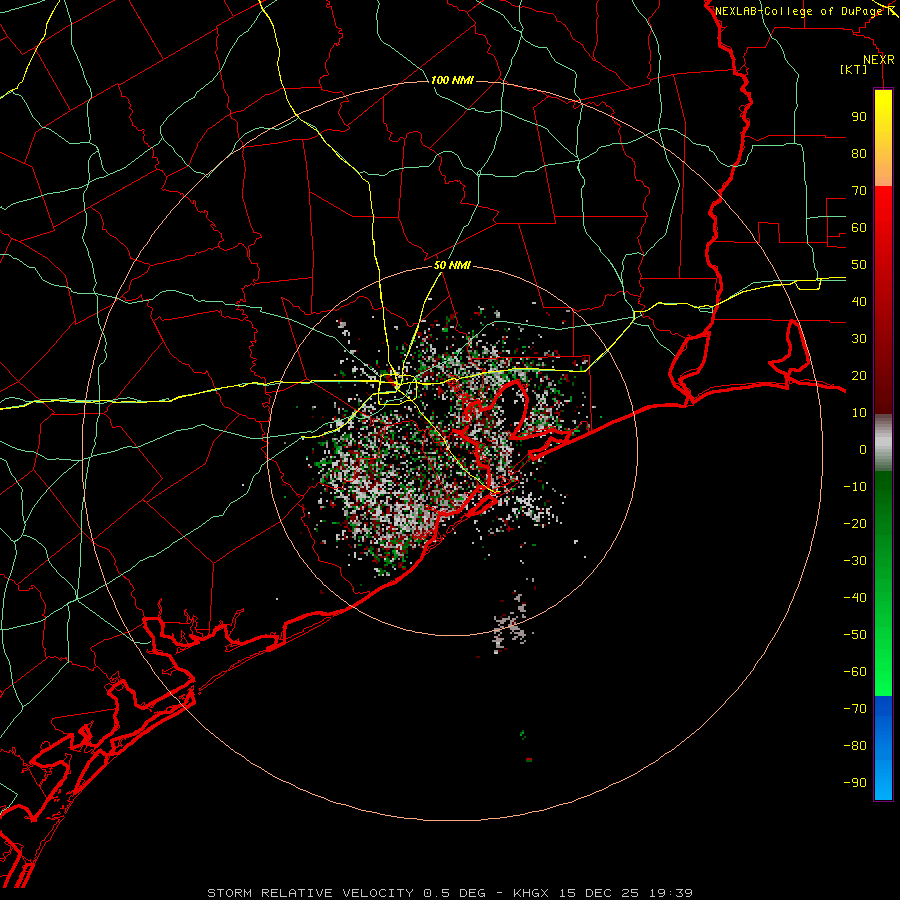
Task: Click the isolated green echo far offshore south
Action: point(522,734)
